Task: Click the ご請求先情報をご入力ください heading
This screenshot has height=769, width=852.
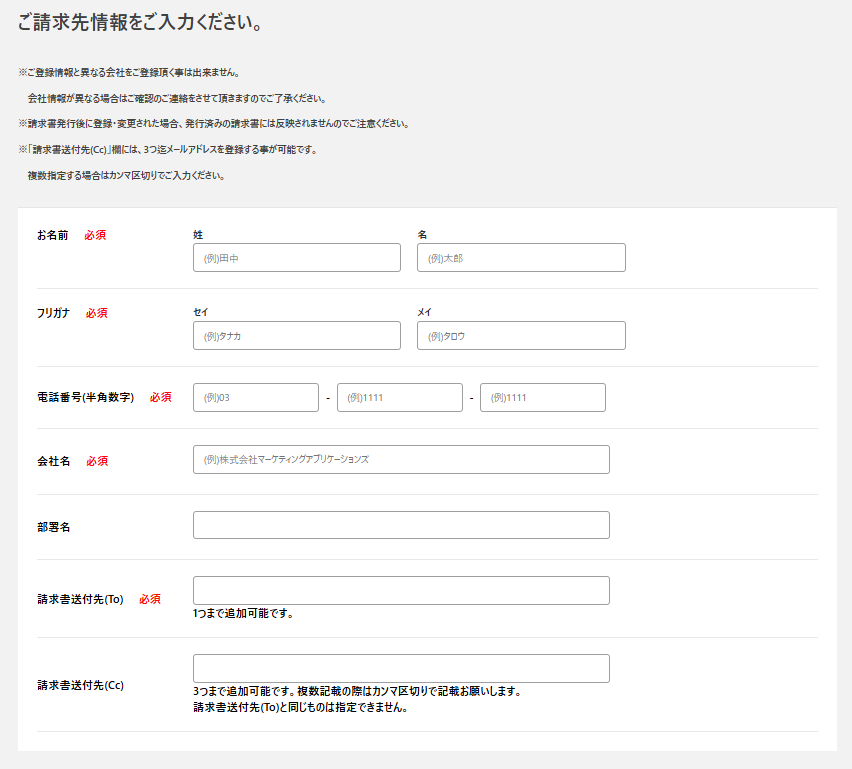Action: pos(140,22)
